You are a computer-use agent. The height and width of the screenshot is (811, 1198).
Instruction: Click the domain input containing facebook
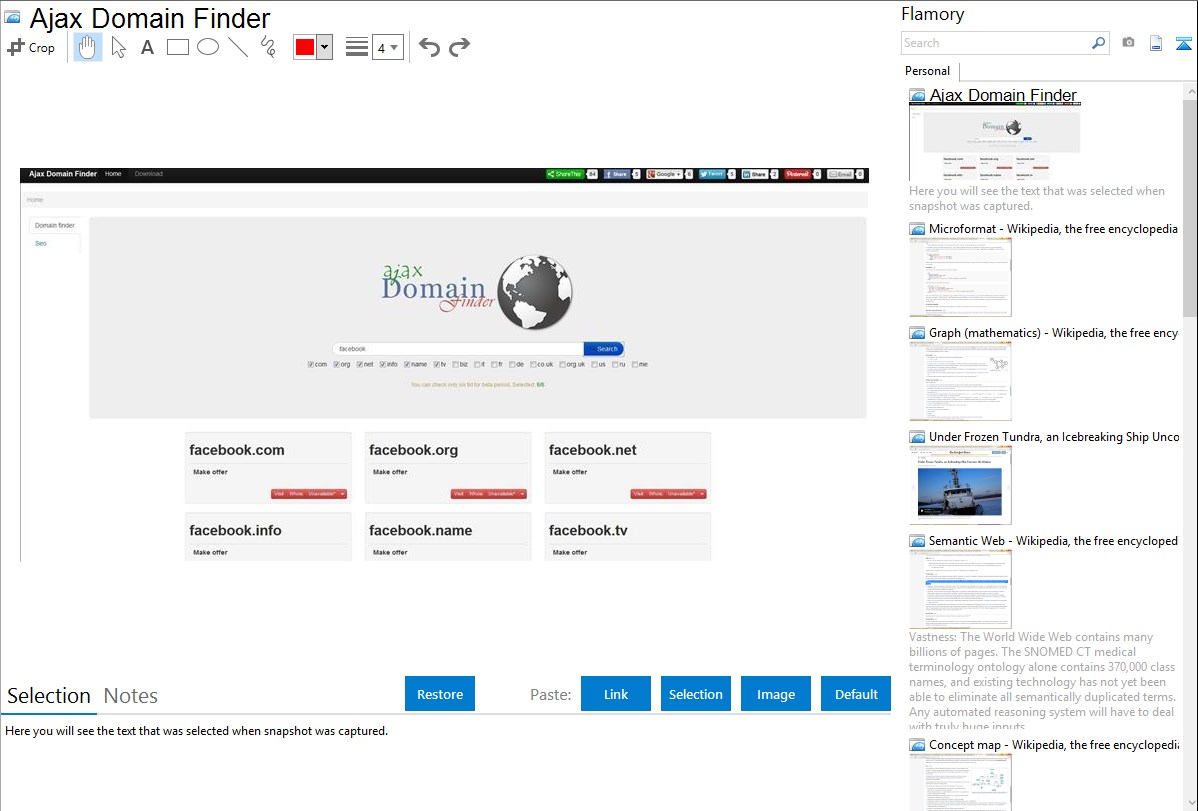coord(458,349)
